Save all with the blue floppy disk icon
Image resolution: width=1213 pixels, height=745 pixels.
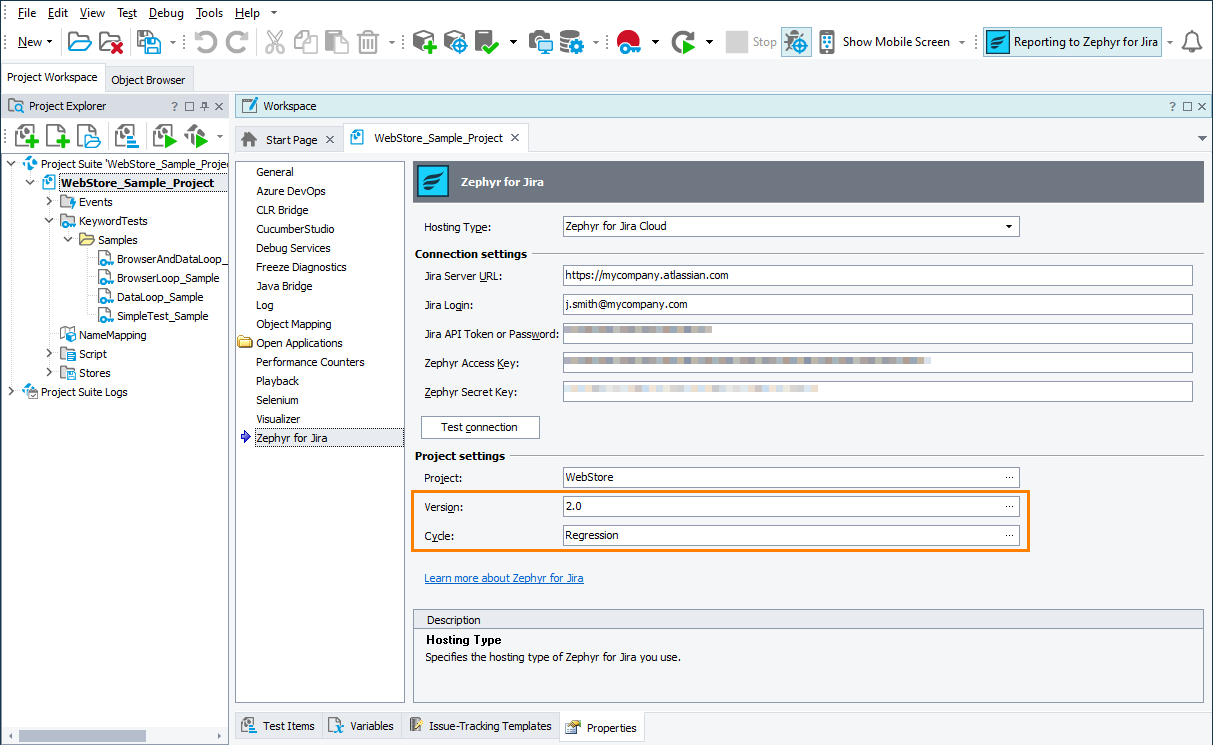tap(149, 42)
